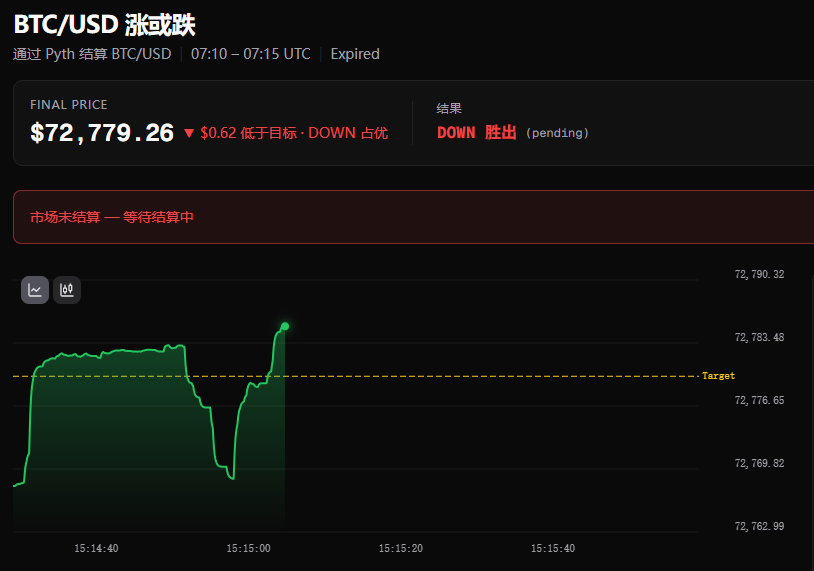Click the (pending) status label
Image resolution: width=814 pixels, height=571 pixels.
tap(557, 133)
